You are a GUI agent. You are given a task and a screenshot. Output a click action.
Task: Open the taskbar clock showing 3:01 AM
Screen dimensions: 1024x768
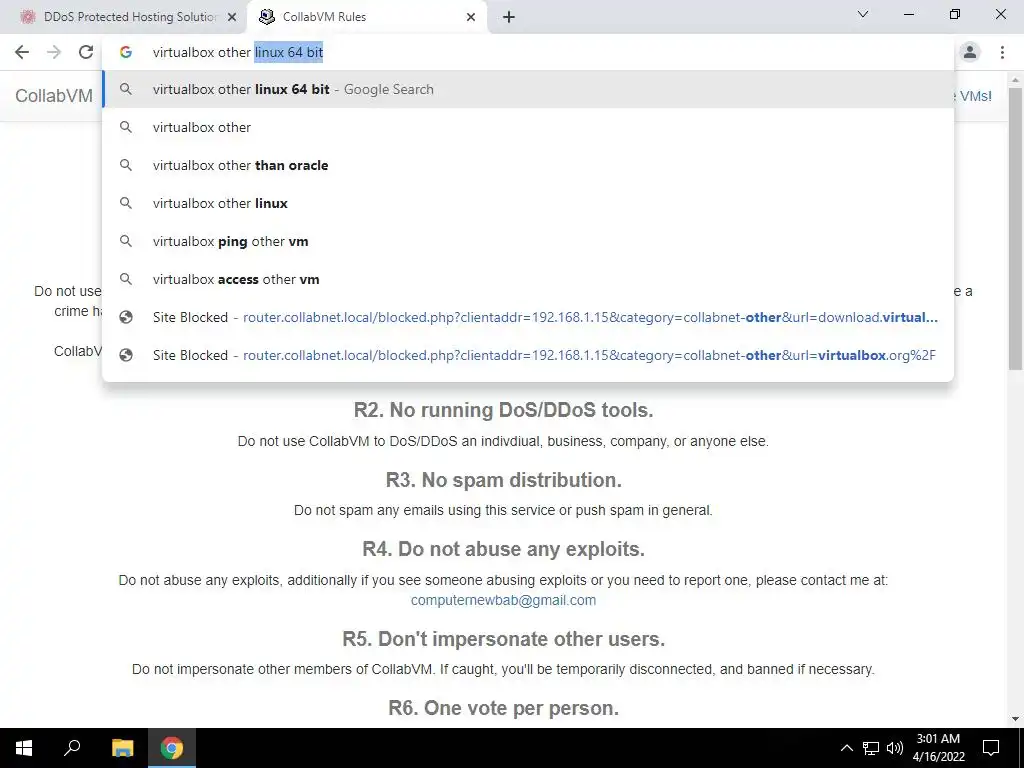point(938,748)
